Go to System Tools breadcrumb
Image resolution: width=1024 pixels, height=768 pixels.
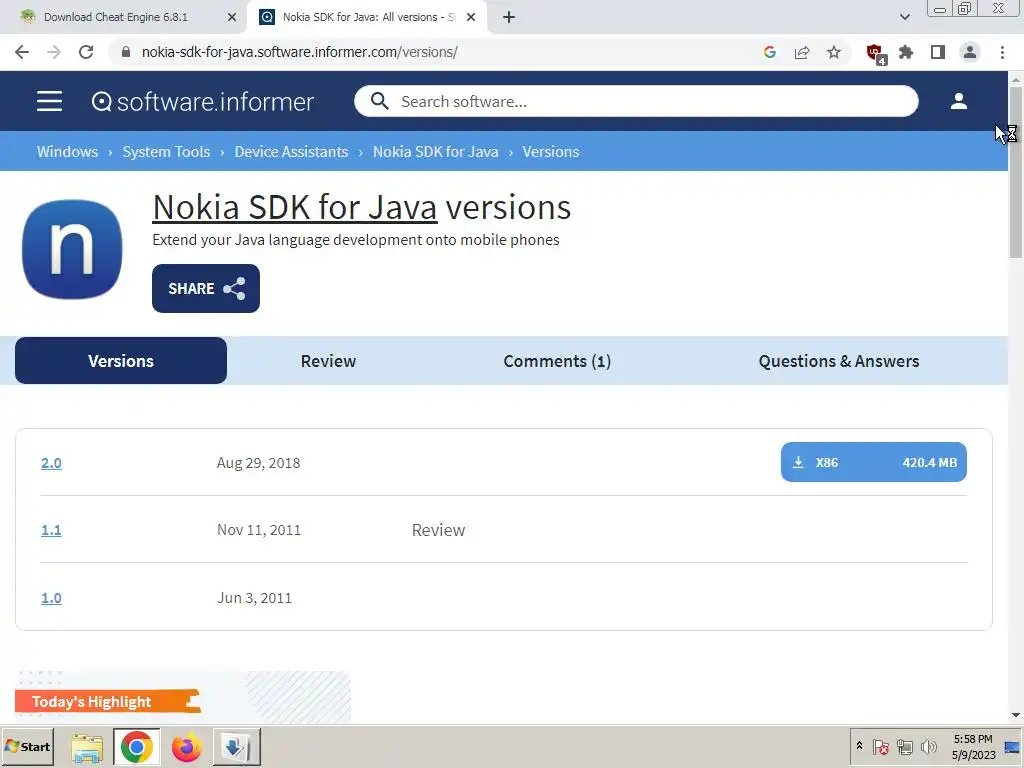click(x=167, y=152)
